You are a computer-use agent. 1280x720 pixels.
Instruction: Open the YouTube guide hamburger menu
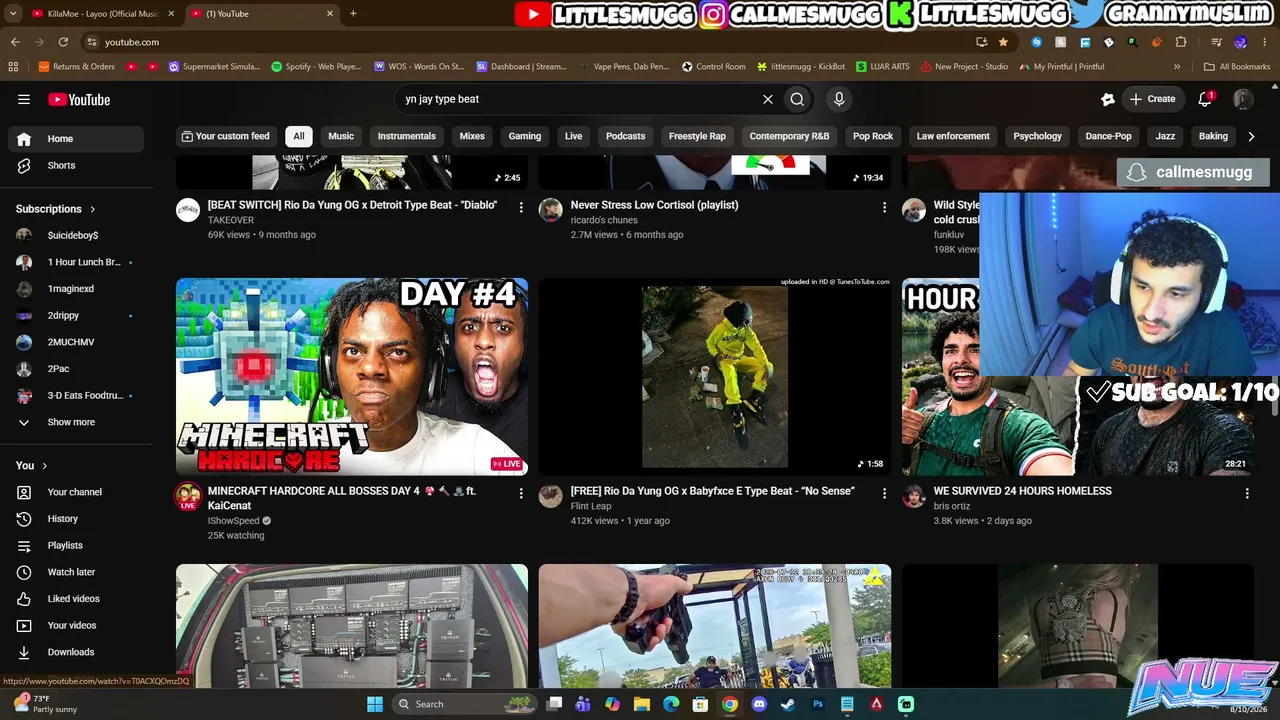[24, 99]
